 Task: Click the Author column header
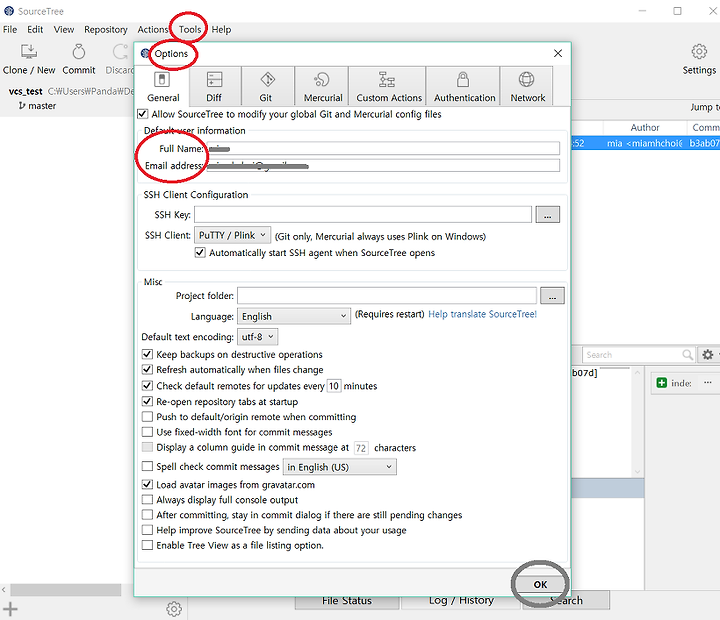click(645, 127)
